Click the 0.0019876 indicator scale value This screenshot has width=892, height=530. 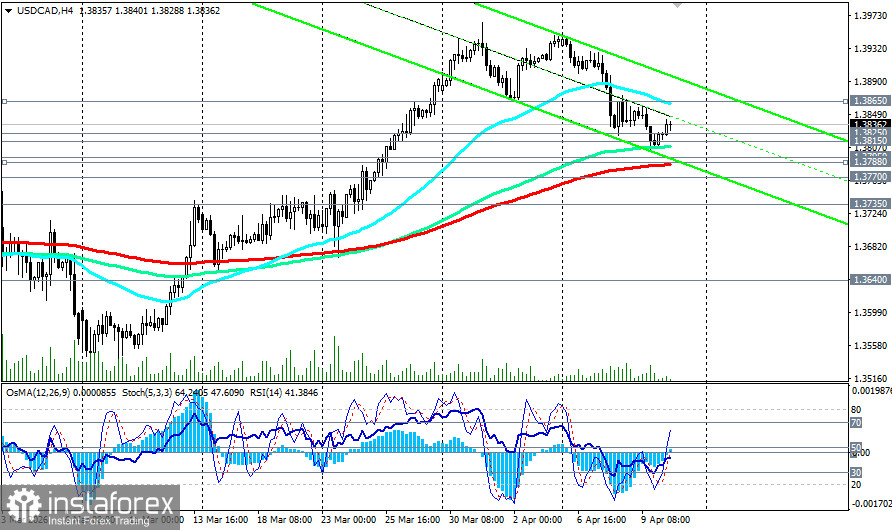pos(871,390)
